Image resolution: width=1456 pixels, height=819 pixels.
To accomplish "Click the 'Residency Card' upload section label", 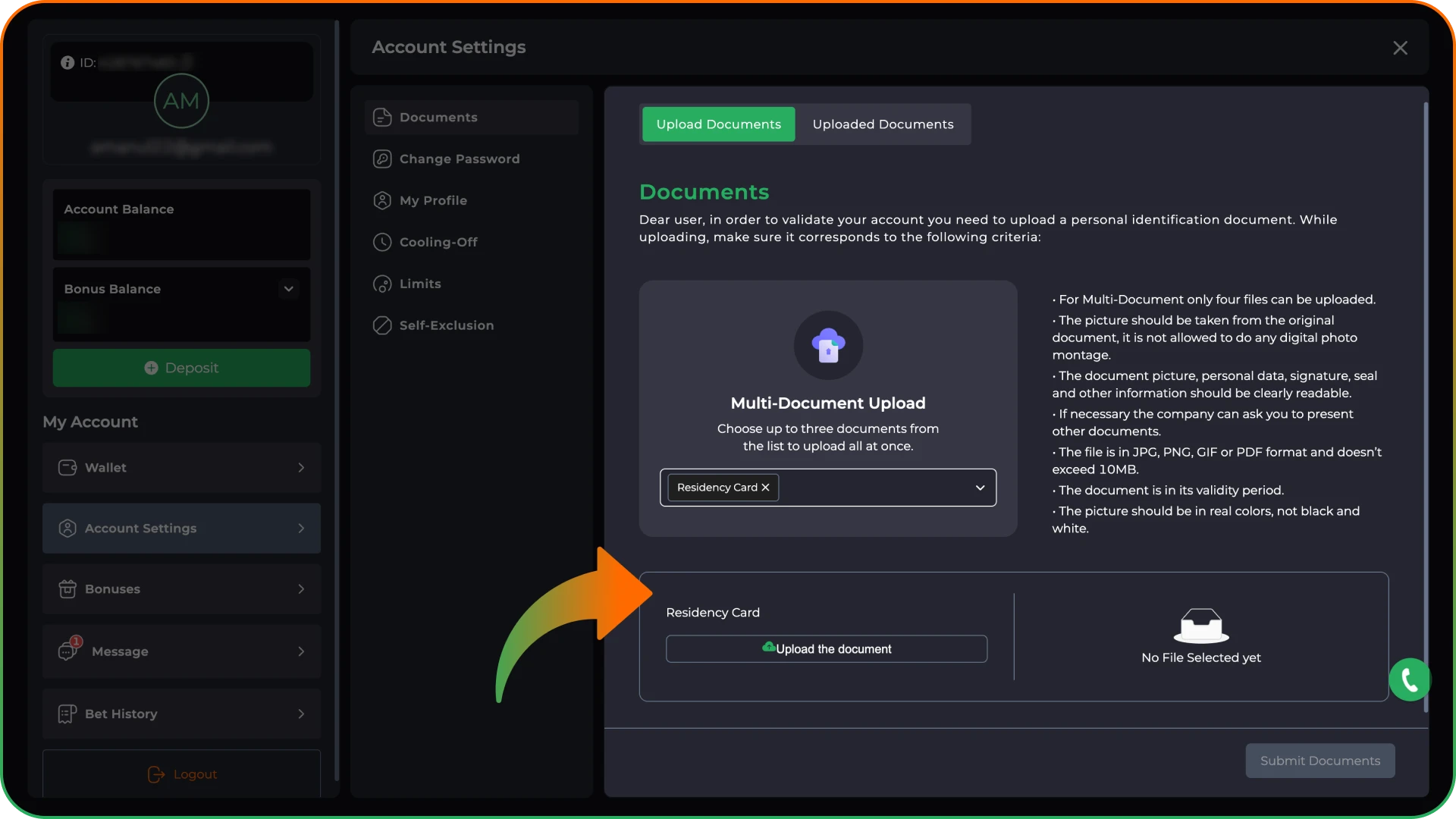I will pyautogui.click(x=713, y=613).
